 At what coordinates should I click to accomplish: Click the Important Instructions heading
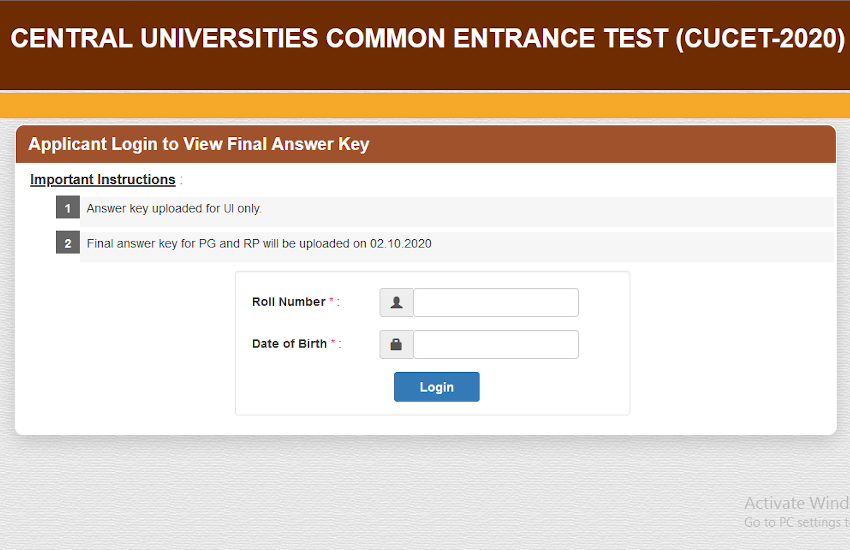[103, 179]
